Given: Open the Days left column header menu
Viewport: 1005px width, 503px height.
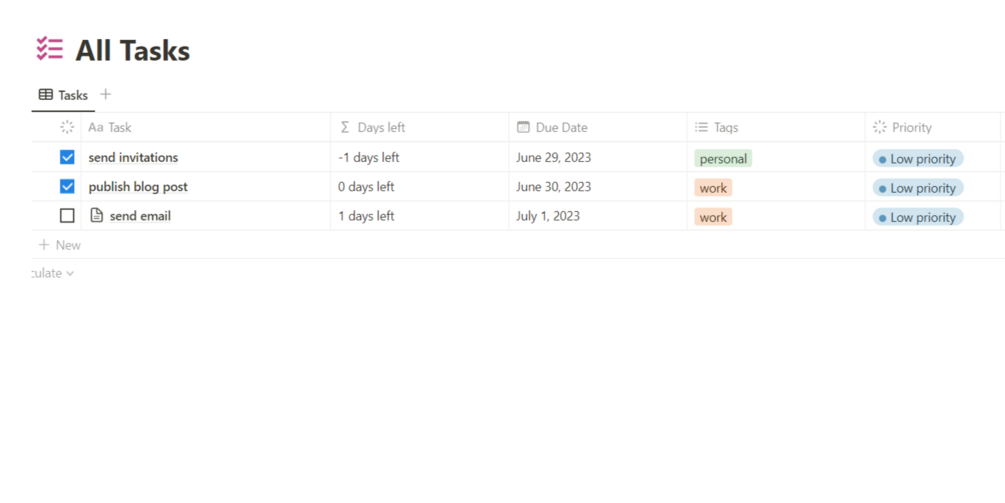Looking at the screenshot, I should tap(381, 127).
